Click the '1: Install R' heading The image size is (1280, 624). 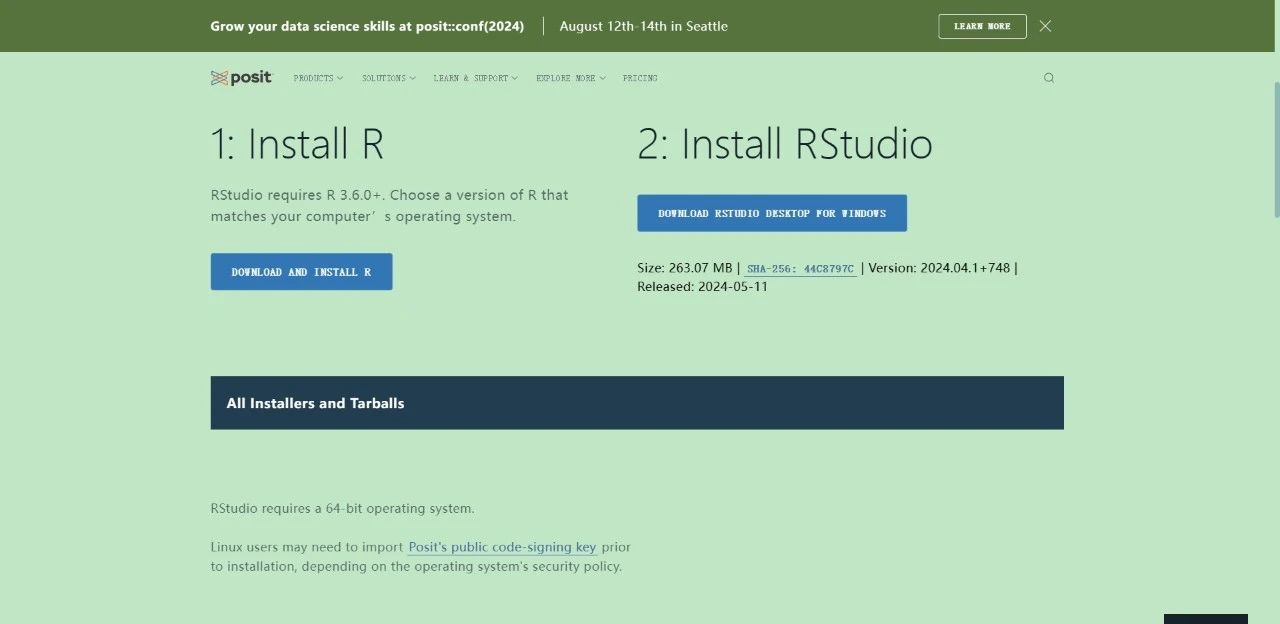click(x=297, y=144)
